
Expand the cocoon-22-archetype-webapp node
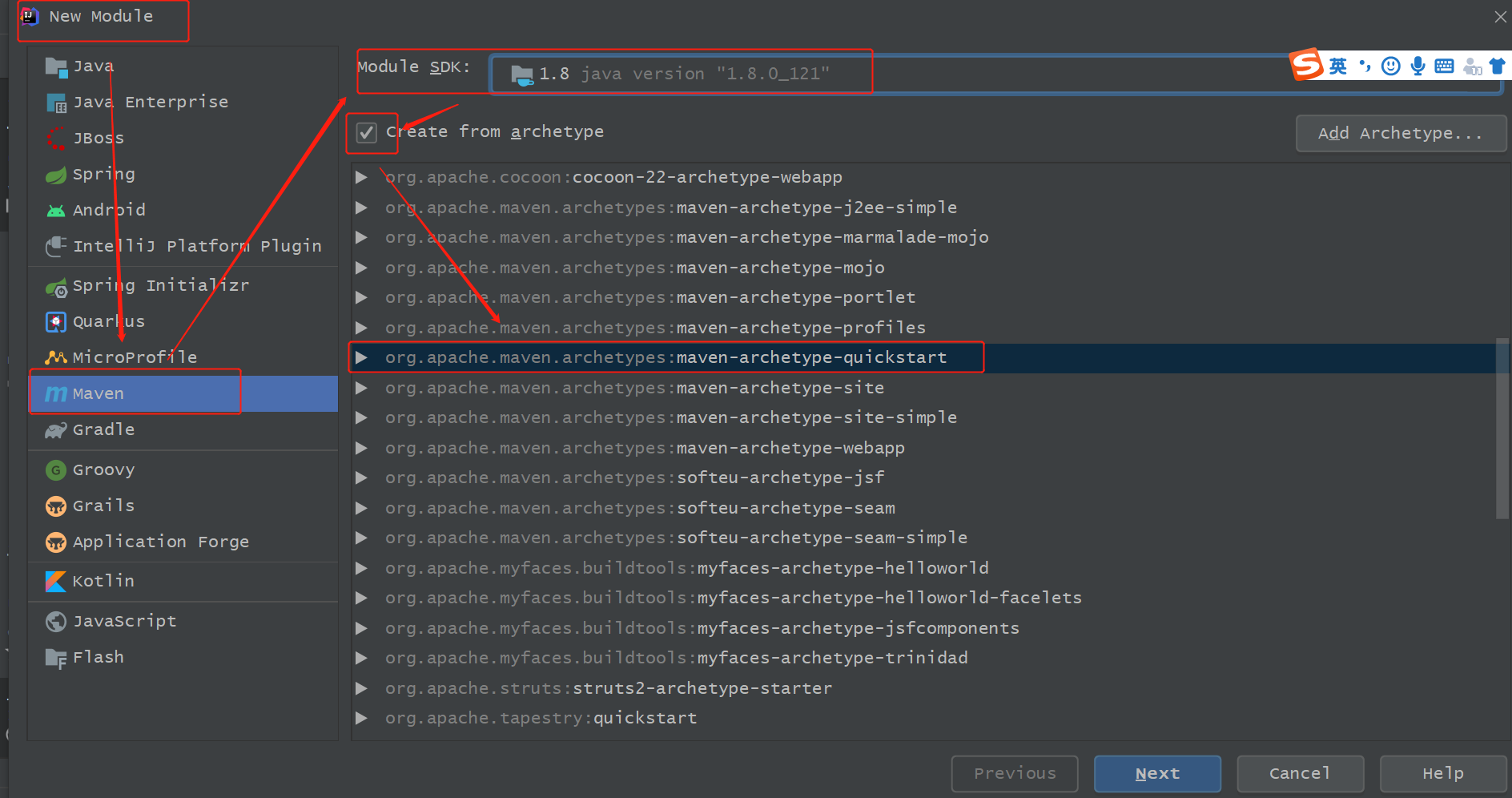tap(361, 177)
